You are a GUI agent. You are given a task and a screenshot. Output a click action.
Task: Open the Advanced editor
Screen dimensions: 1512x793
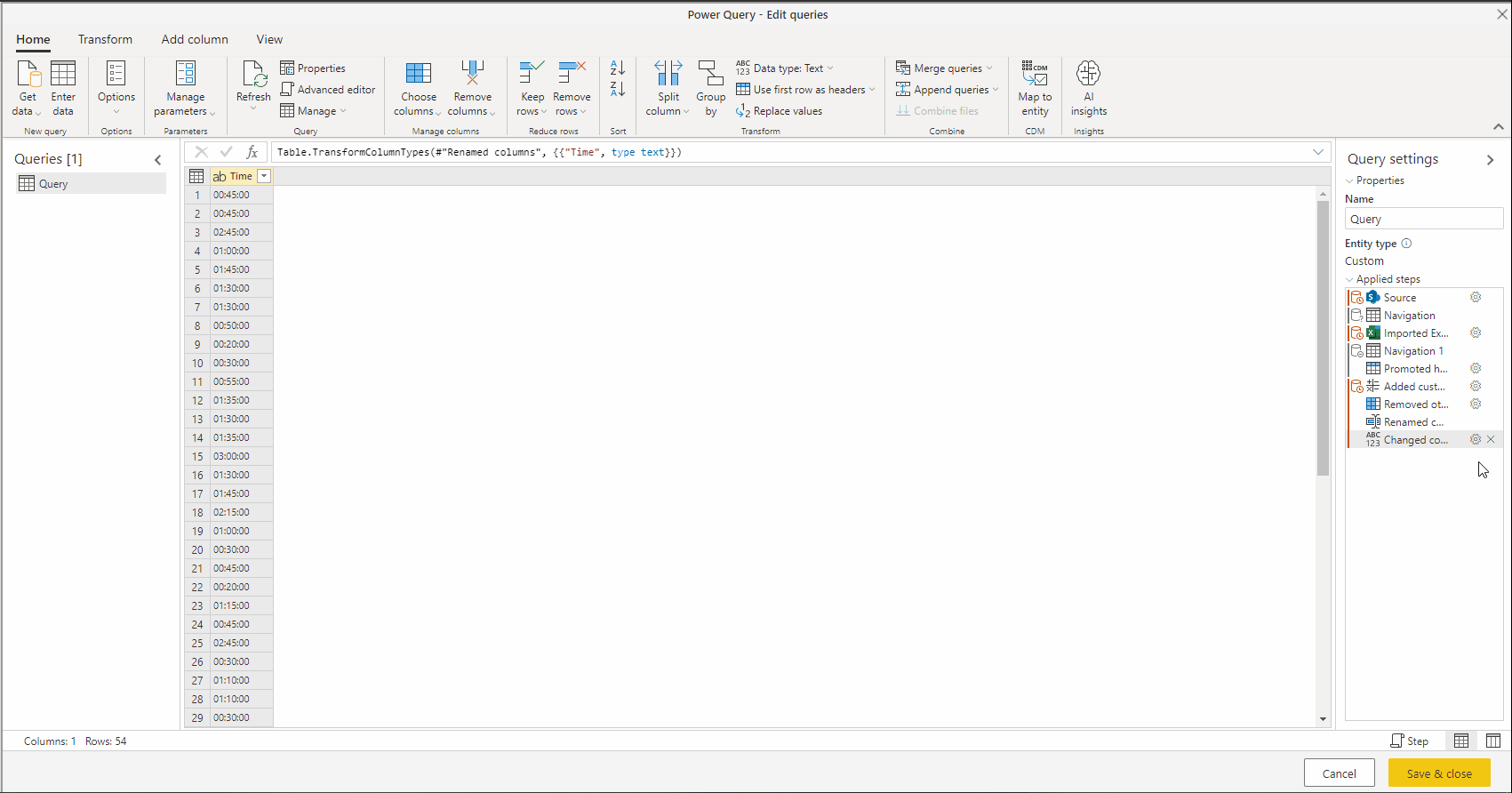click(x=328, y=90)
